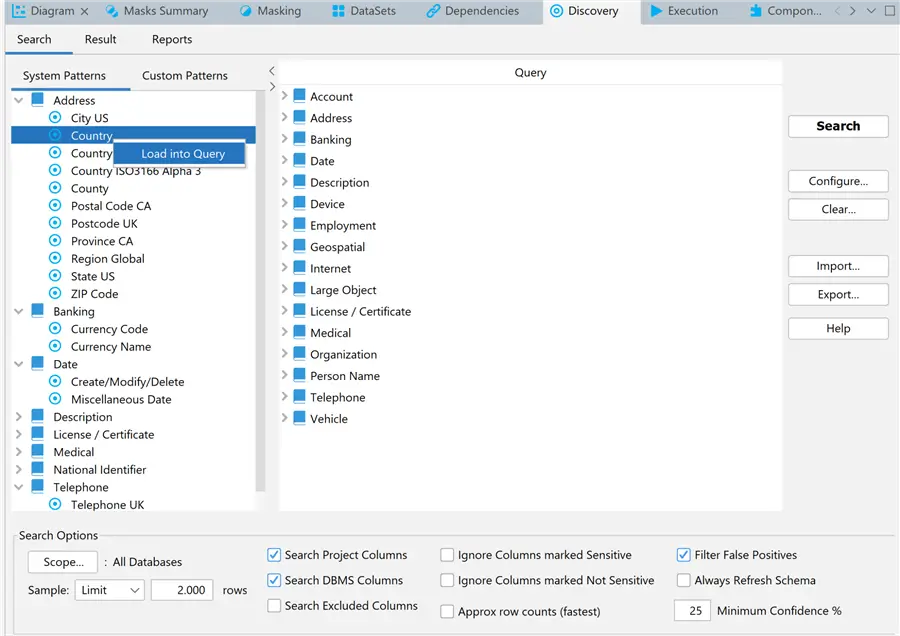Switch to the Masks Summary tab
900x636 pixels.
click(157, 11)
